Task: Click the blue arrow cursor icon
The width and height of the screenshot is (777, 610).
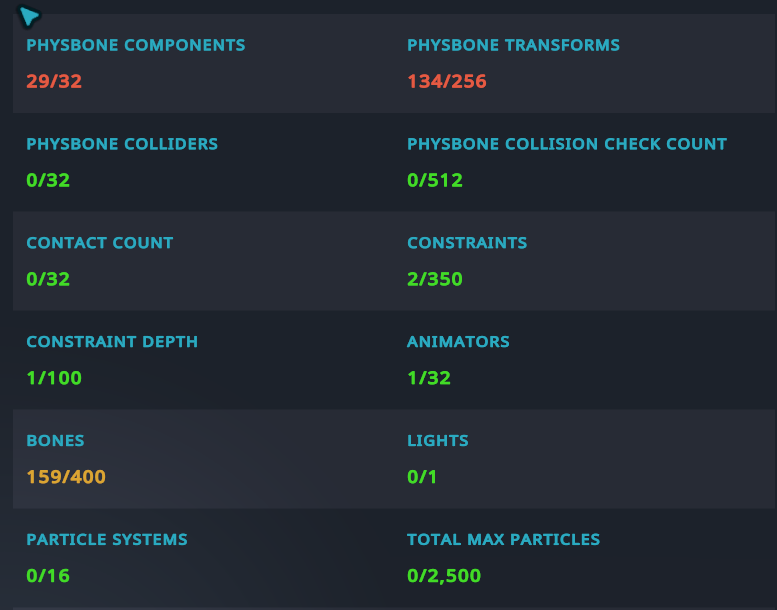Action: (x=29, y=16)
